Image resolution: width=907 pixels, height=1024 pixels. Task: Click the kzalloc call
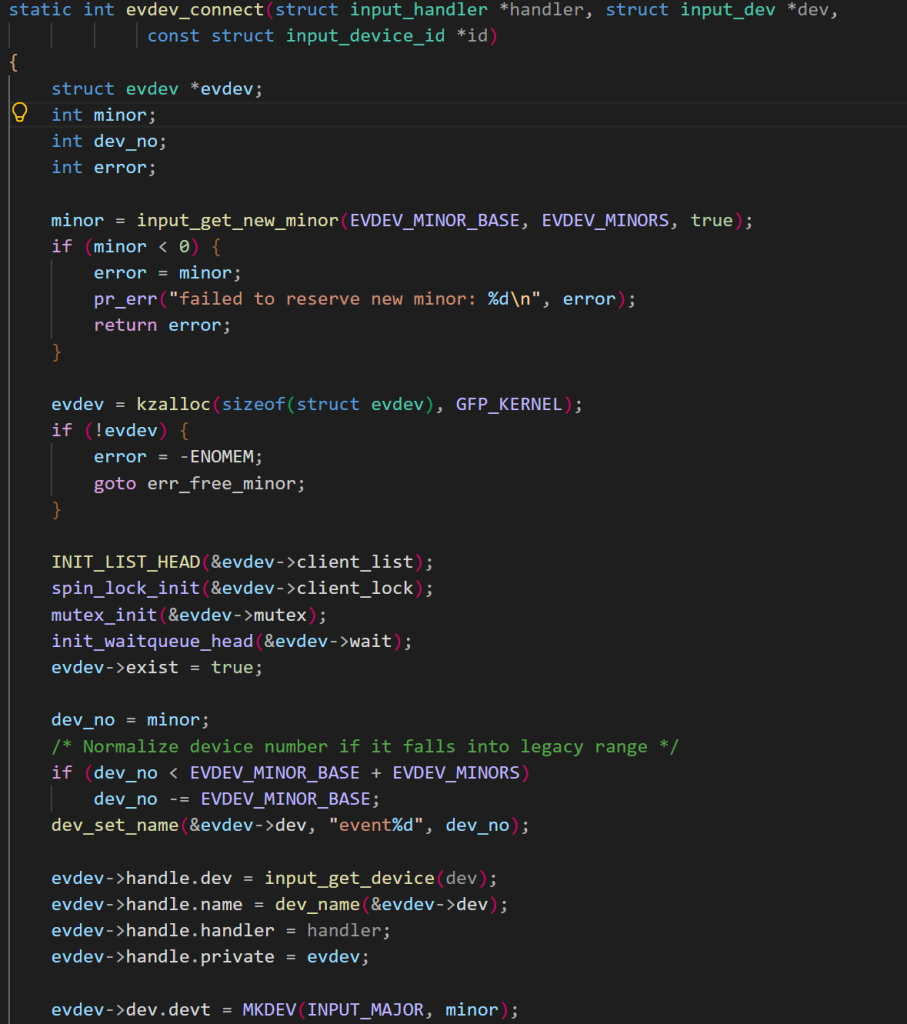tap(173, 404)
